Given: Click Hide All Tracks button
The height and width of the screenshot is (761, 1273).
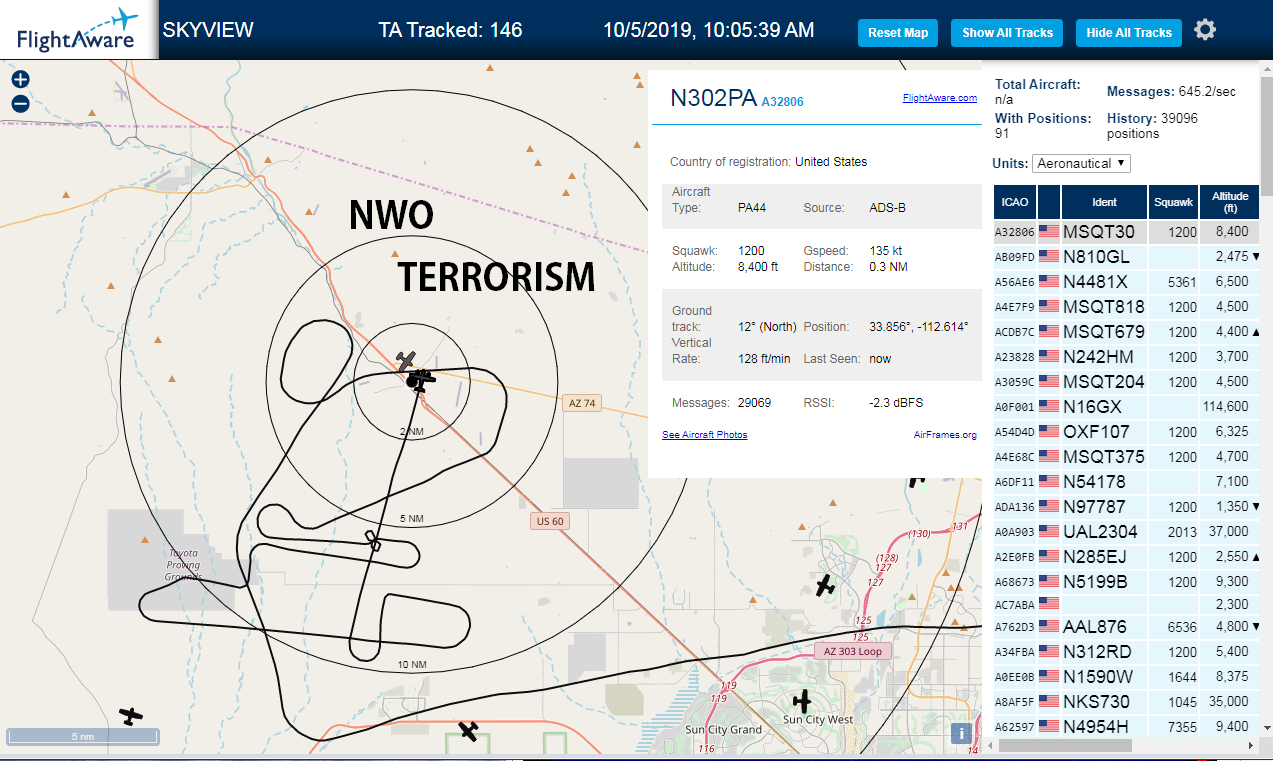Looking at the screenshot, I should pos(1129,33).
